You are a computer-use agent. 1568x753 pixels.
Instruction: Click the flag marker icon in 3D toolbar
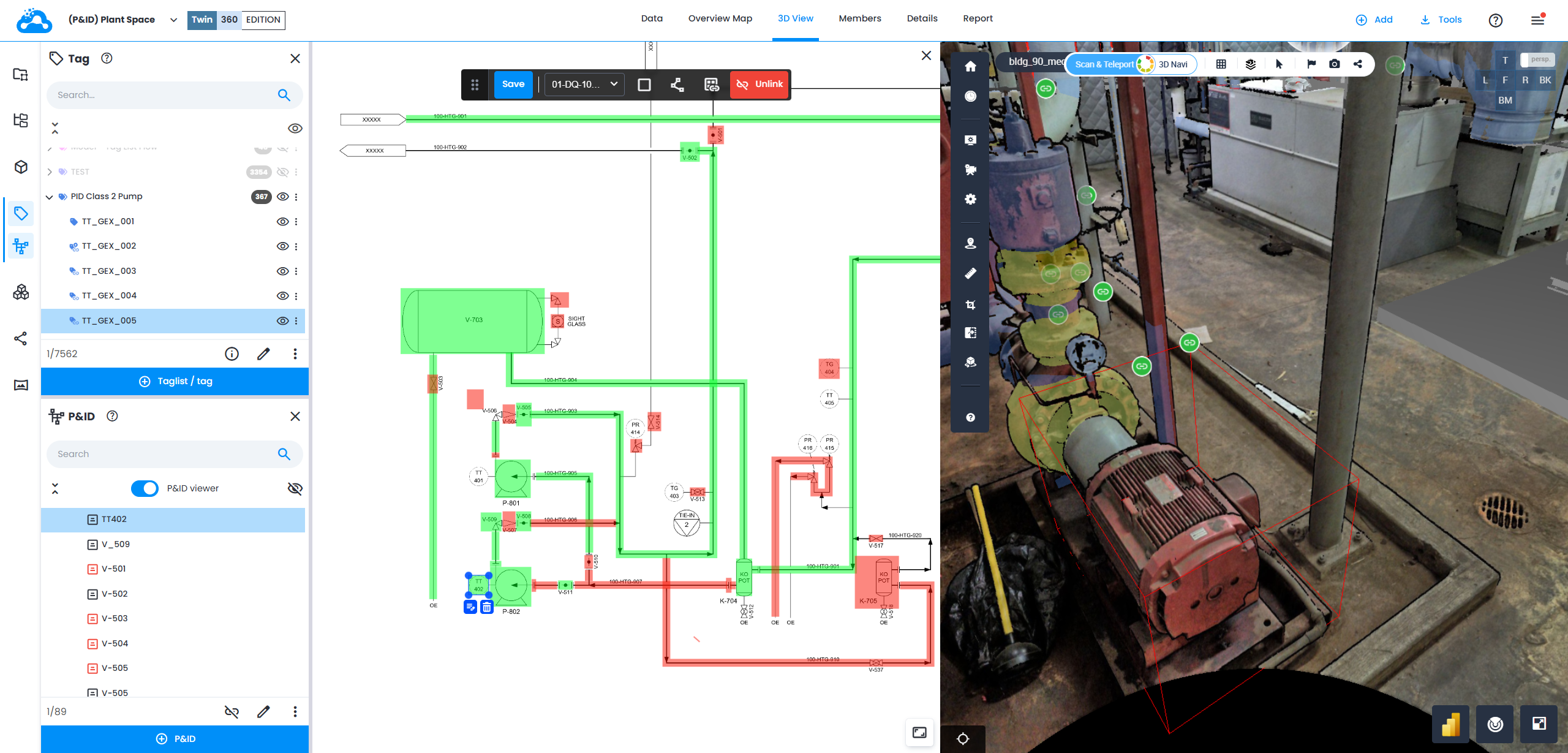1311,64
